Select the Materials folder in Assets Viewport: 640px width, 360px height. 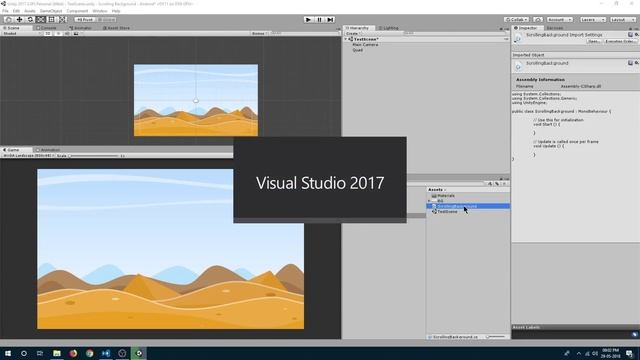(443, 196)
